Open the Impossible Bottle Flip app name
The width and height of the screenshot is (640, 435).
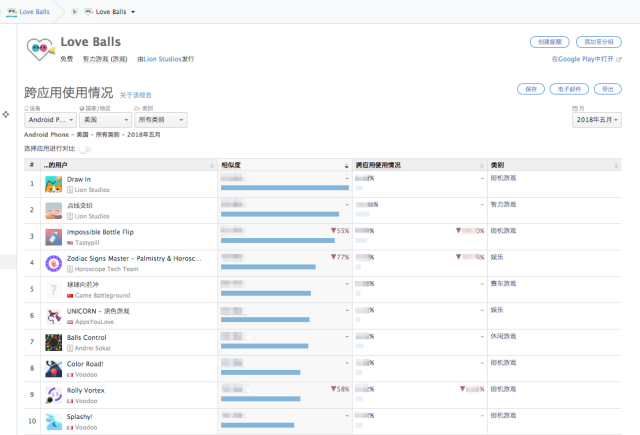point(100,232)
